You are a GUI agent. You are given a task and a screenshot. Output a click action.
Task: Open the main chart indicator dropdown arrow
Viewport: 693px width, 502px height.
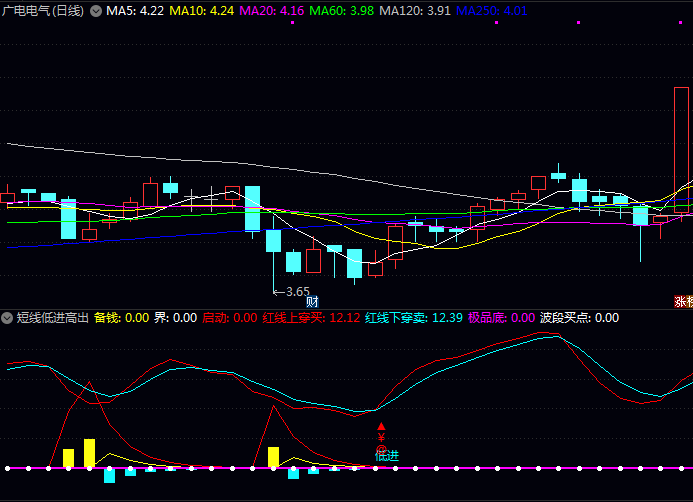[96, 11]
